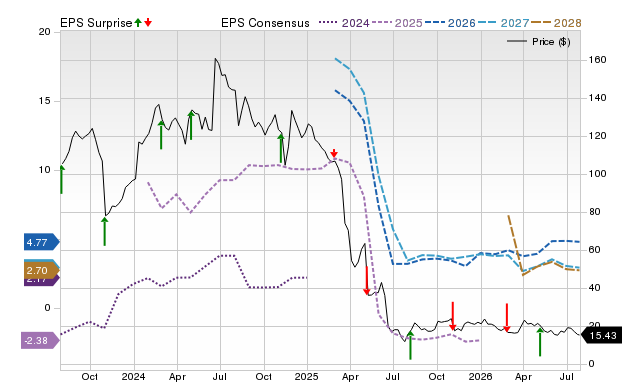Click the red surprise arrow in May 2025
This screenshot has height=382, width=640.
pos(367,280)
